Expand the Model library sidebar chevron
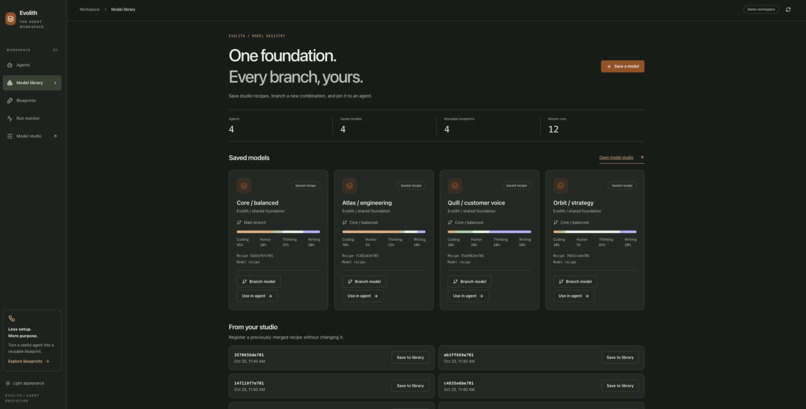 (56, 83)
